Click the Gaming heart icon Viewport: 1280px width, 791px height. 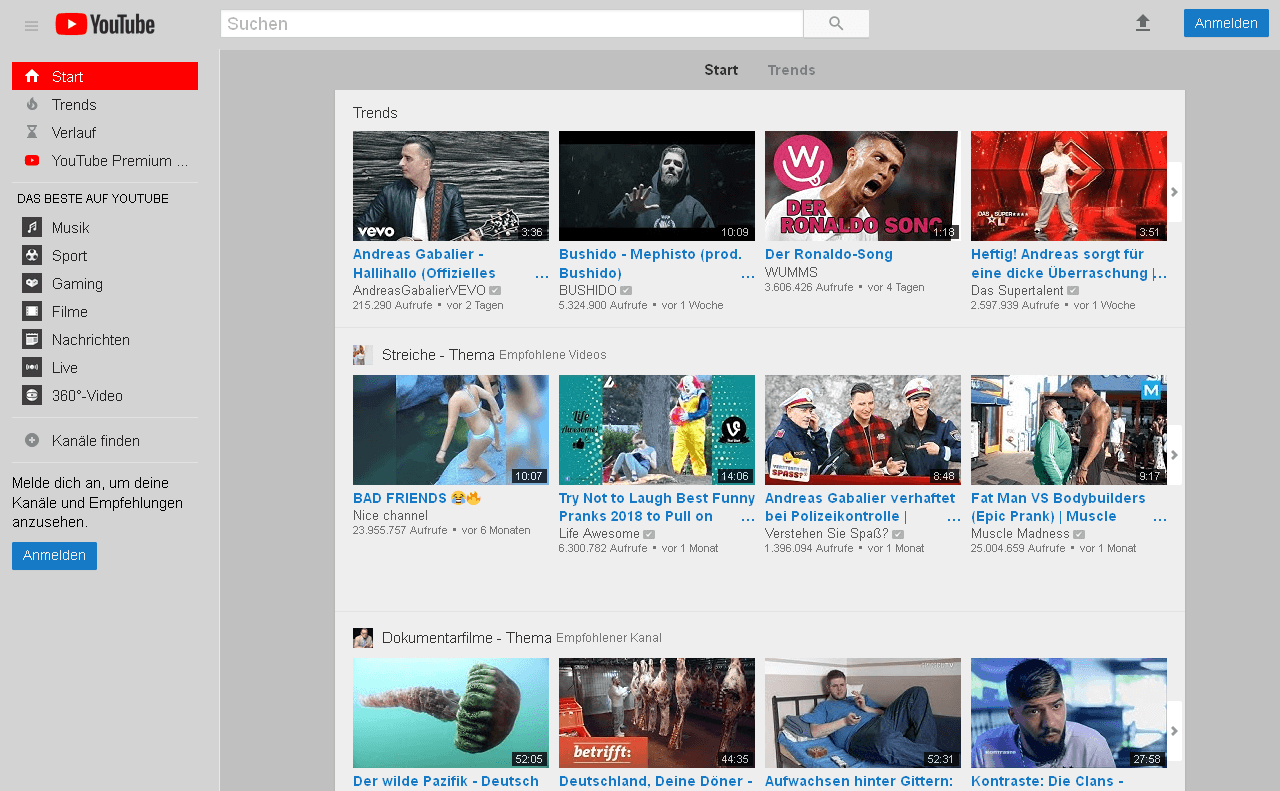(x=32, y=283)
